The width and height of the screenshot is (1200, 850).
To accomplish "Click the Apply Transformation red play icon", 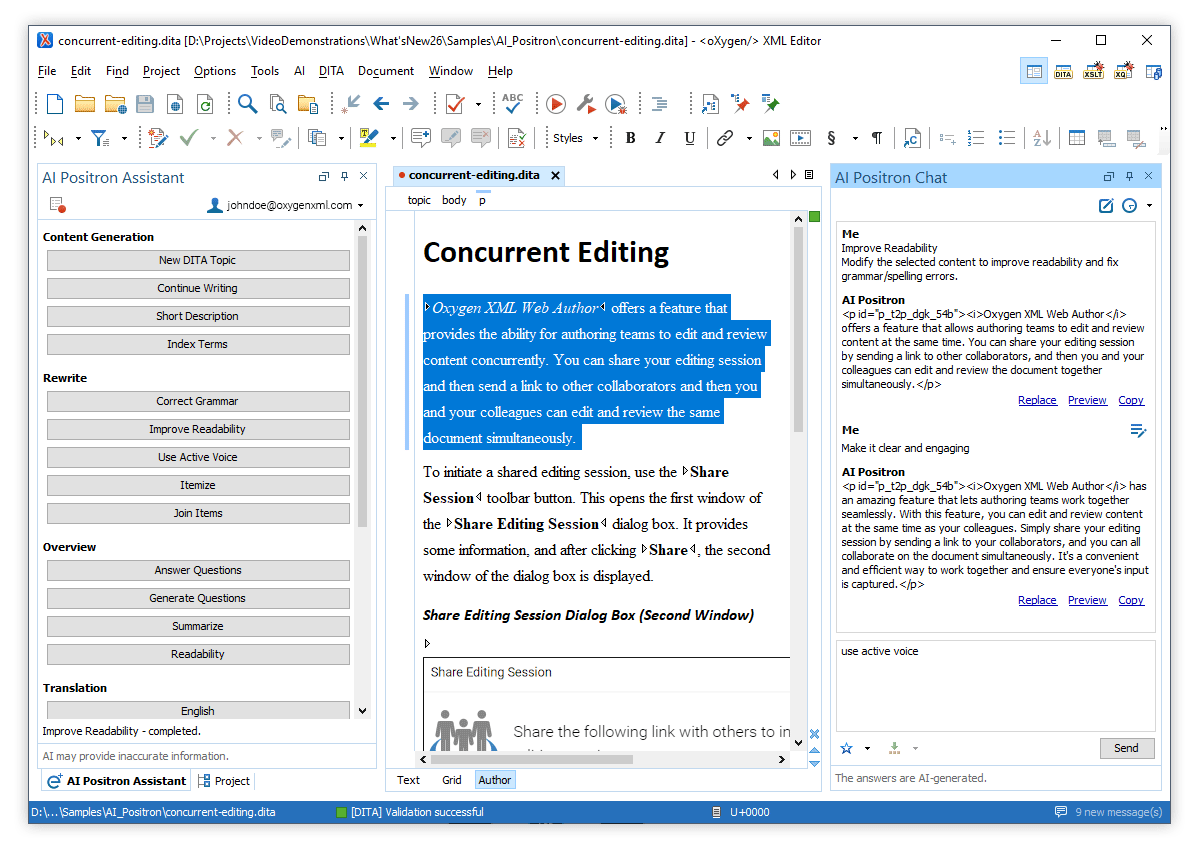I will point(556,104).
